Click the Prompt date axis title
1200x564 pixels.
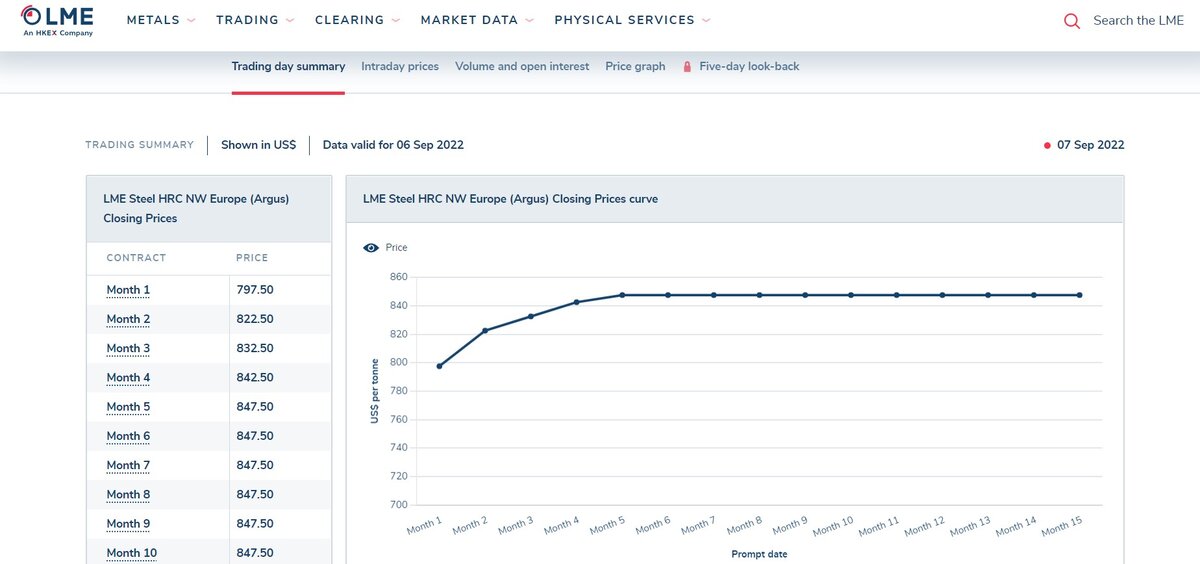pos(759,554)
